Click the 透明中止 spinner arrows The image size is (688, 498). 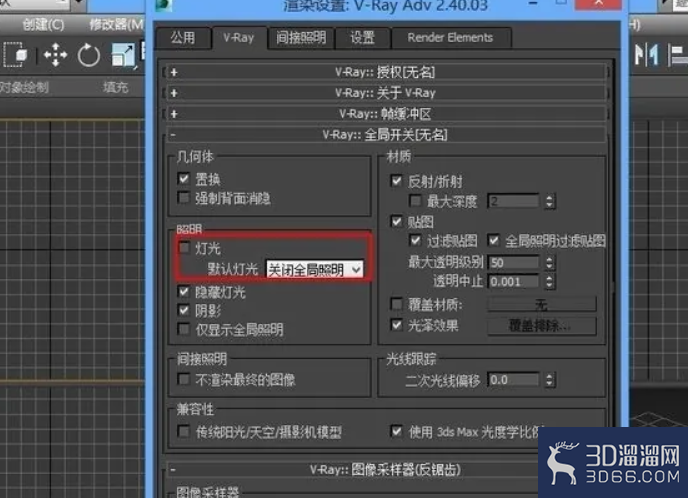[549, 281]
